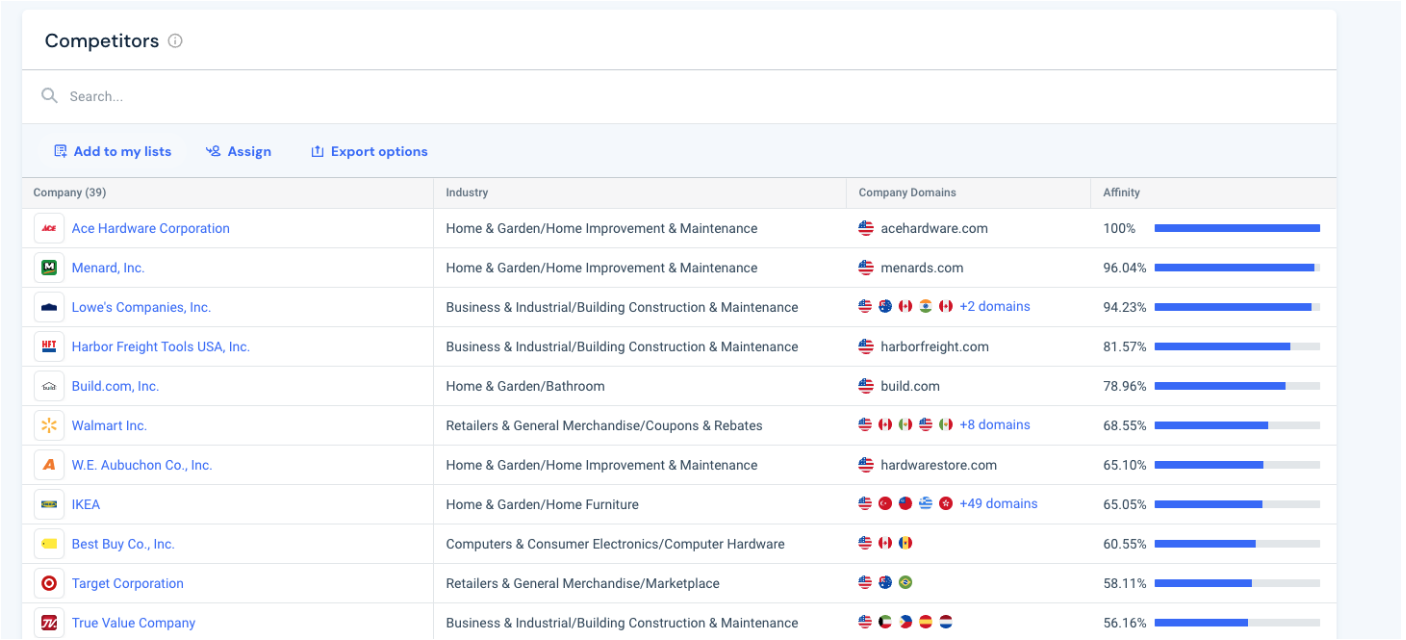1406x640 pixels.
Task: Click the IKEA logo icon
Action: point(49,505)
